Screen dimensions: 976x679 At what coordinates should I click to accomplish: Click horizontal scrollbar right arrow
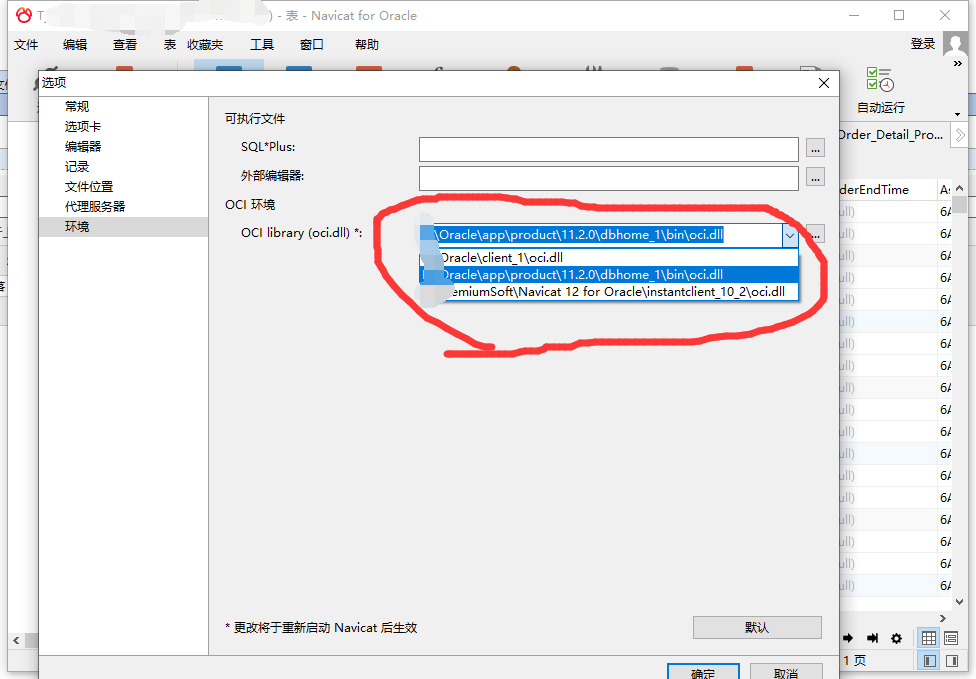942,618
